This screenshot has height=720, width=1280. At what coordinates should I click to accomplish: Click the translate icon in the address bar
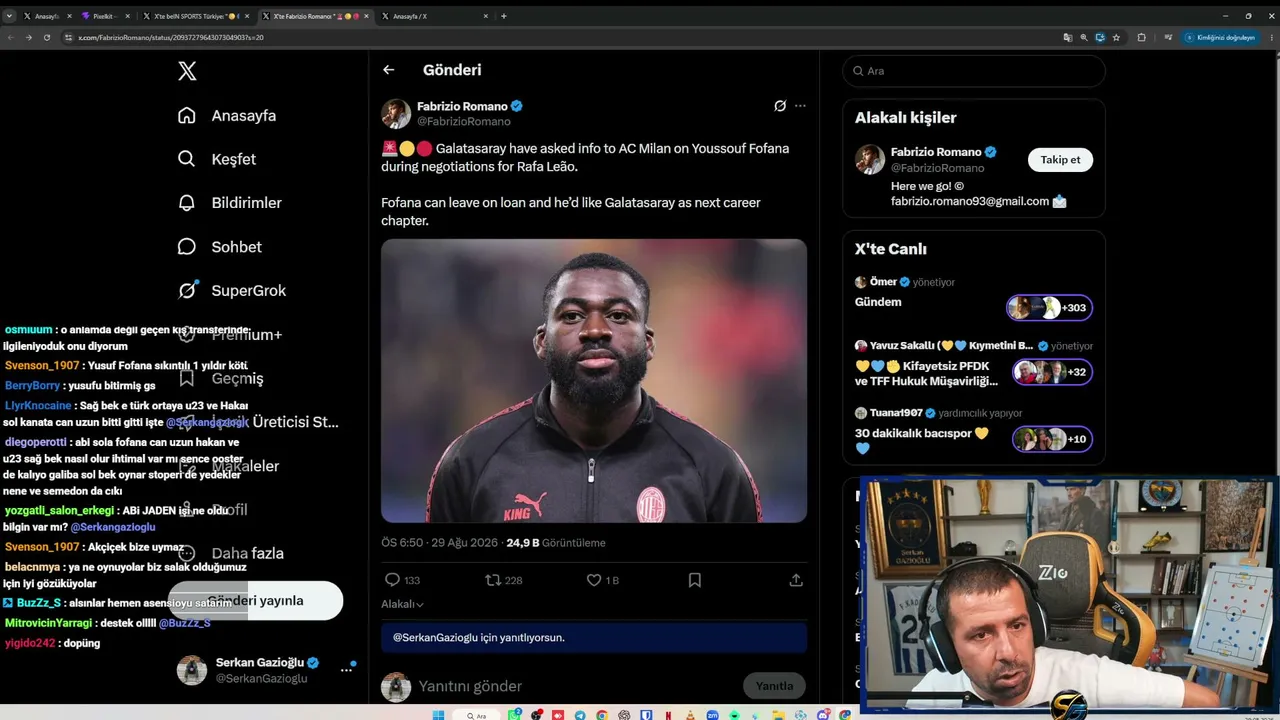(x=1068, y=37)
